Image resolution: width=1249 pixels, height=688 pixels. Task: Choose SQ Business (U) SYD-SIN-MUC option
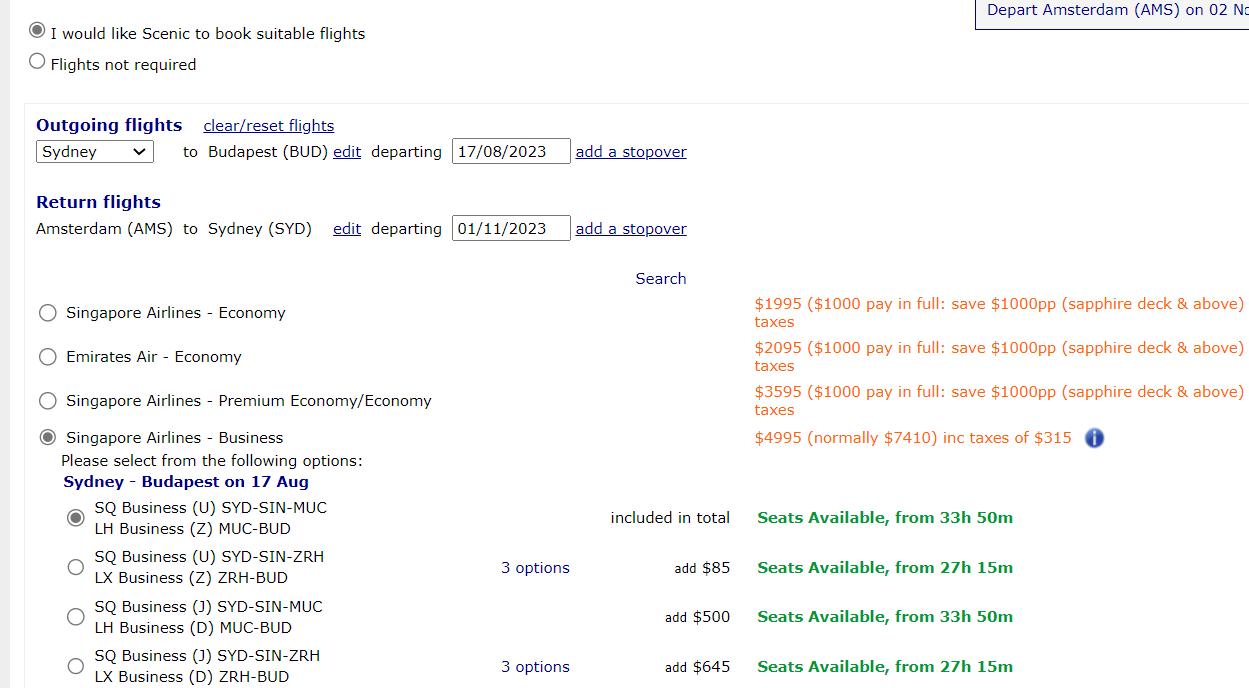(x=75, y=518)
